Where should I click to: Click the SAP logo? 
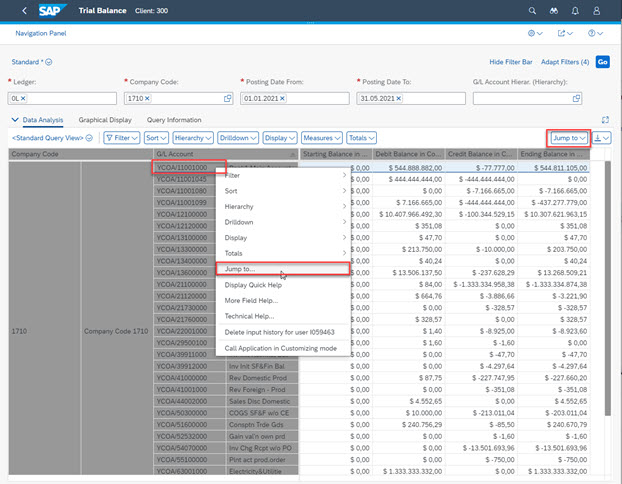tap(52, 11)
